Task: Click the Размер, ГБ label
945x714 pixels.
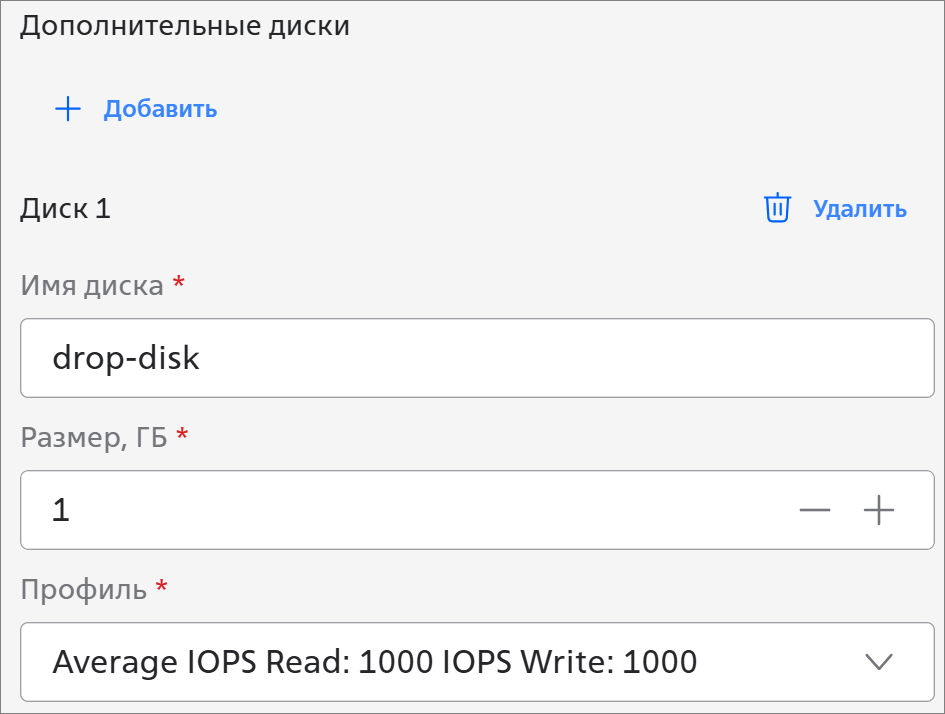Action: coord(94,437)
